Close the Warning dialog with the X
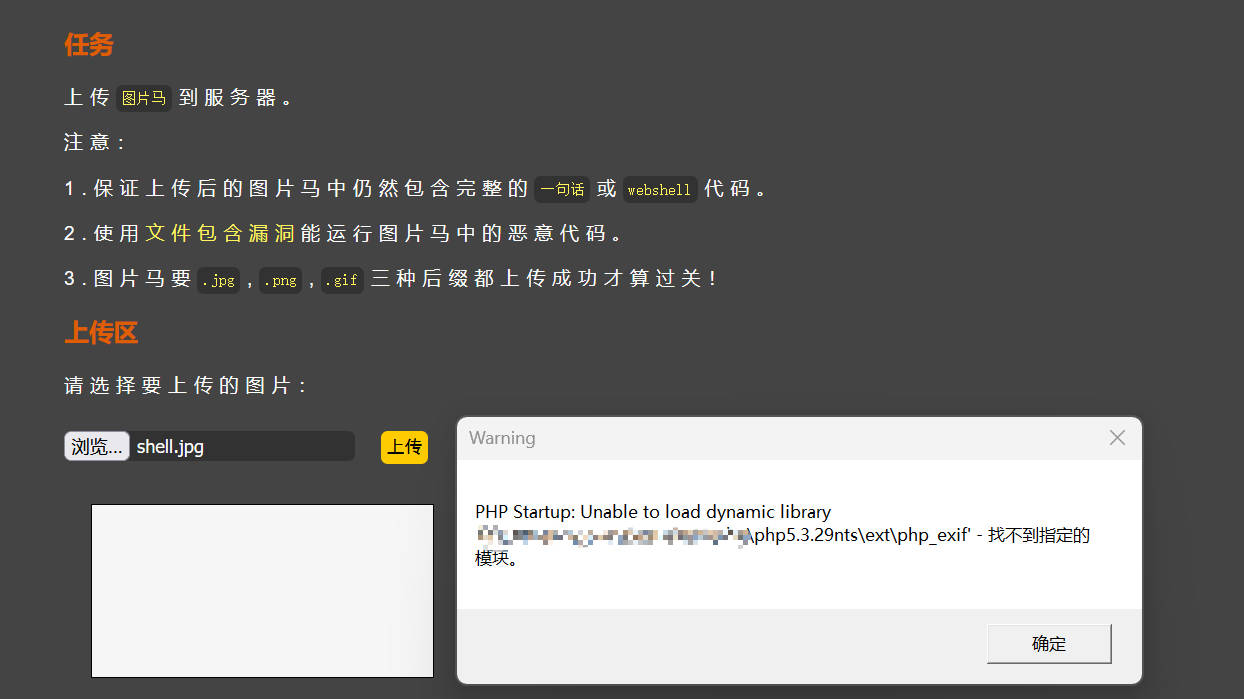 pyautogui.click(x=1117, y=438)
